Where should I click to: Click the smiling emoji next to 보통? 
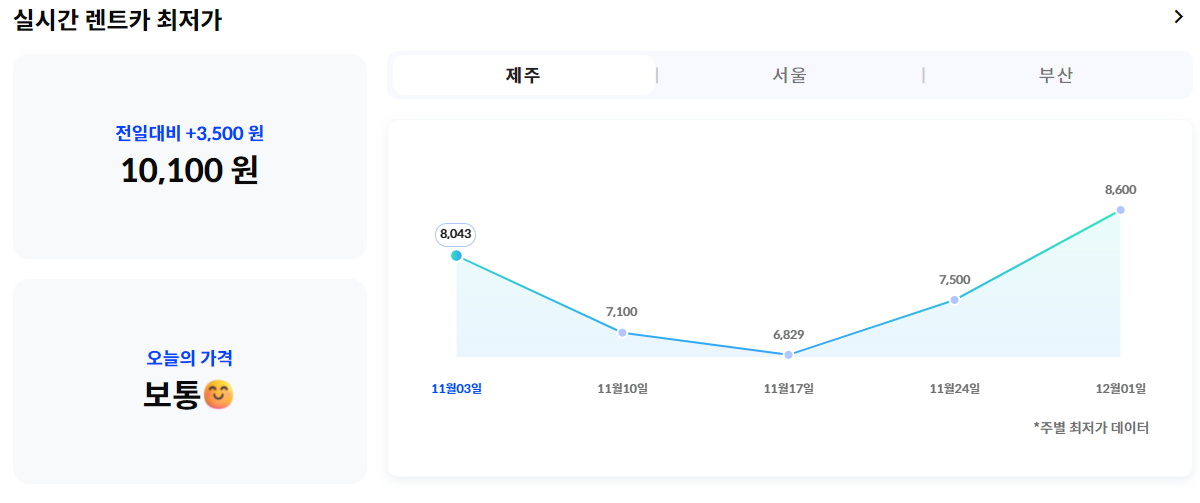click(x=218, y=396)
